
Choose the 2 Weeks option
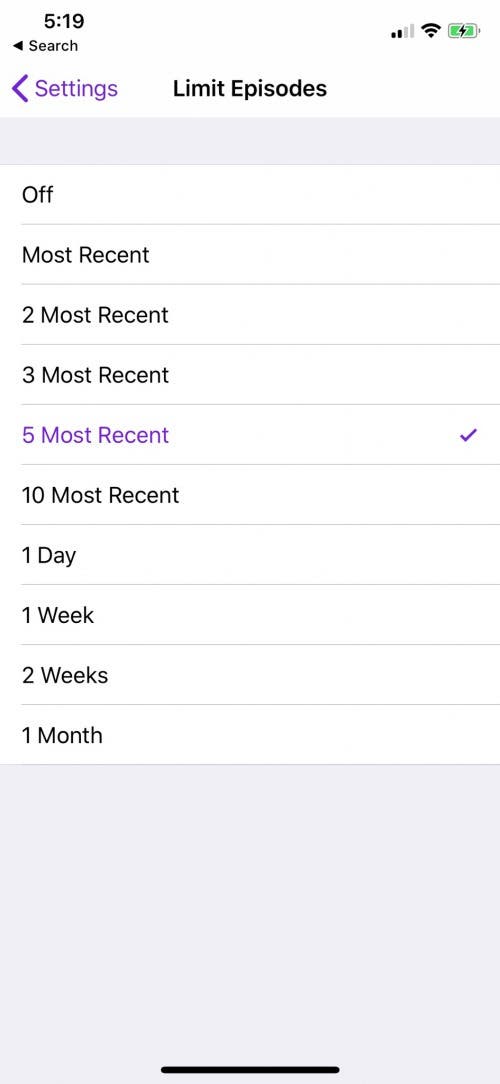[x=250, y=675]
